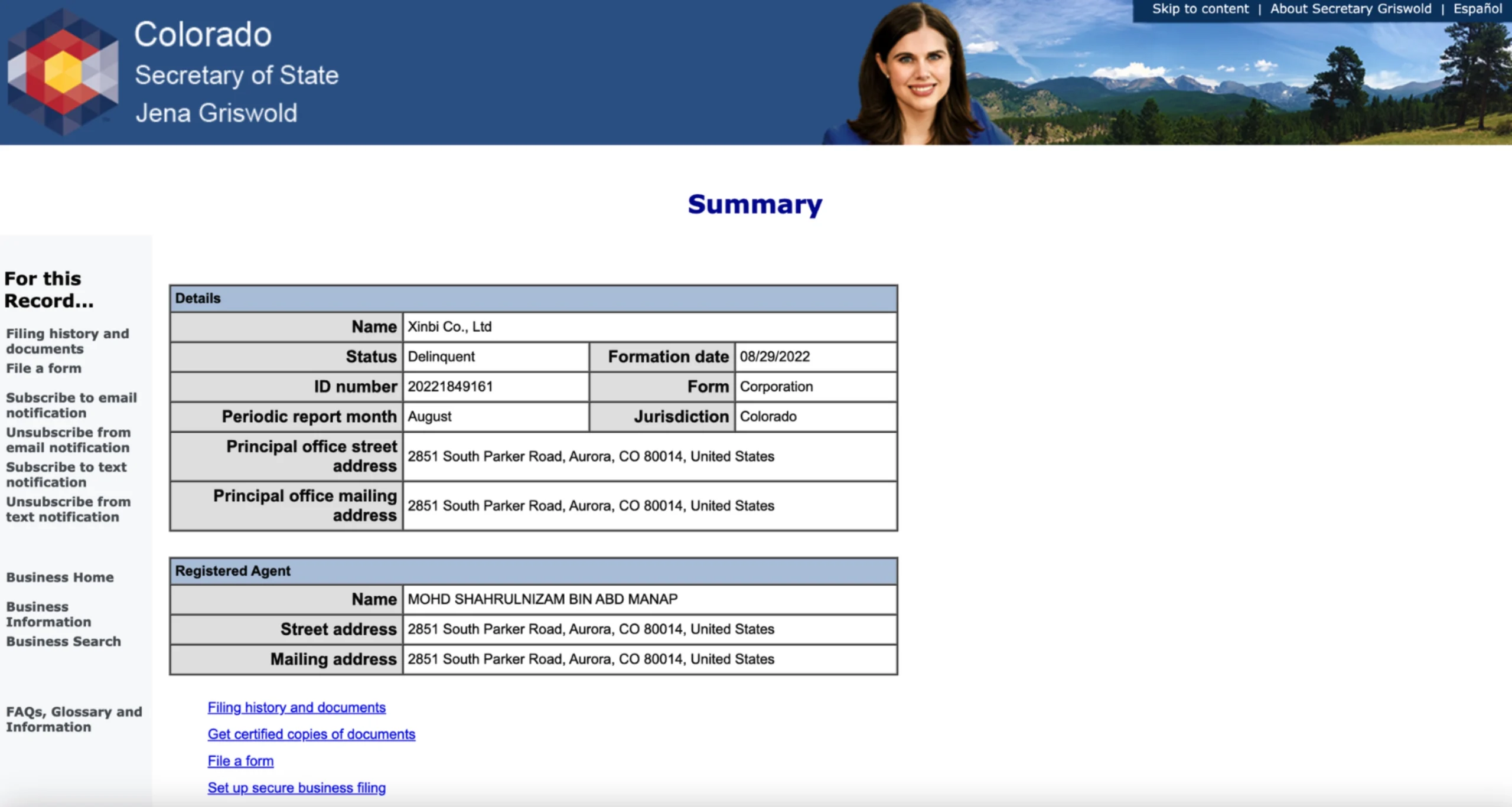Select File a form in sidebar
This screenshot has height=807, width=1512.
click(44, 368)
